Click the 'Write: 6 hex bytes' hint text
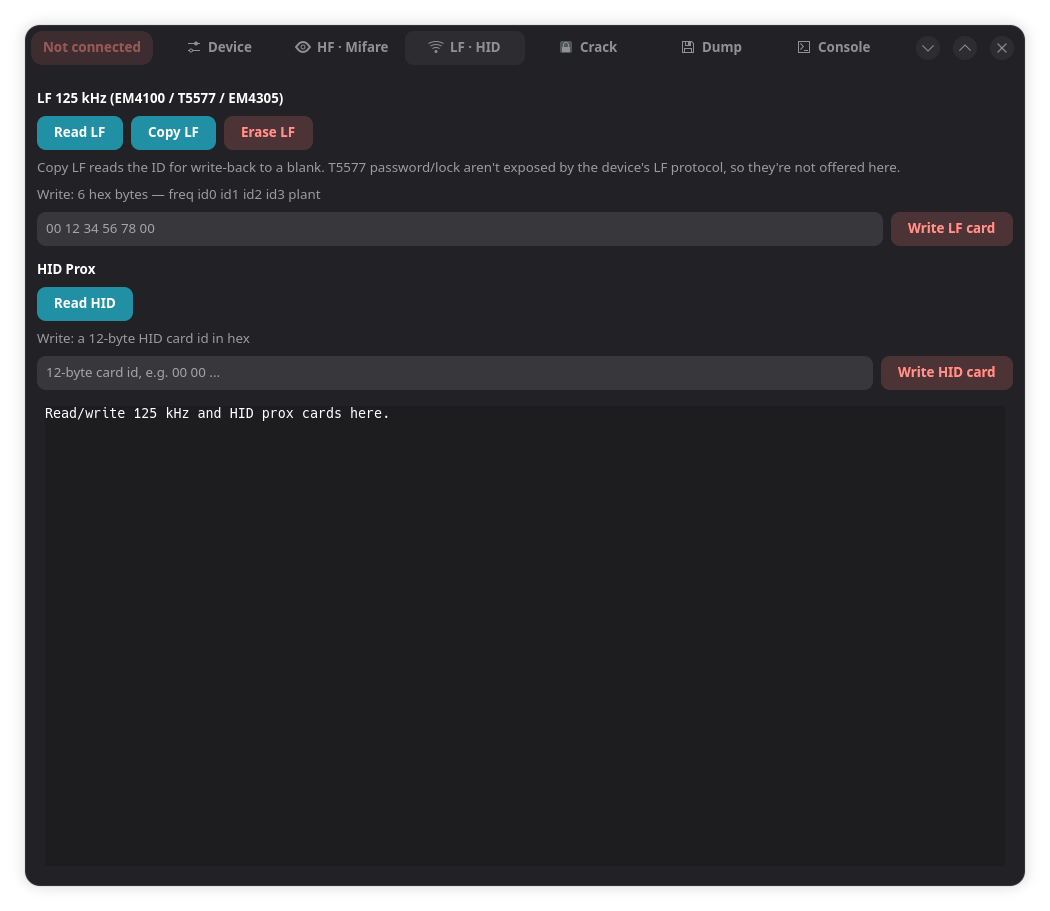This screenshot has width=1050, height=911. click(179, 194)
